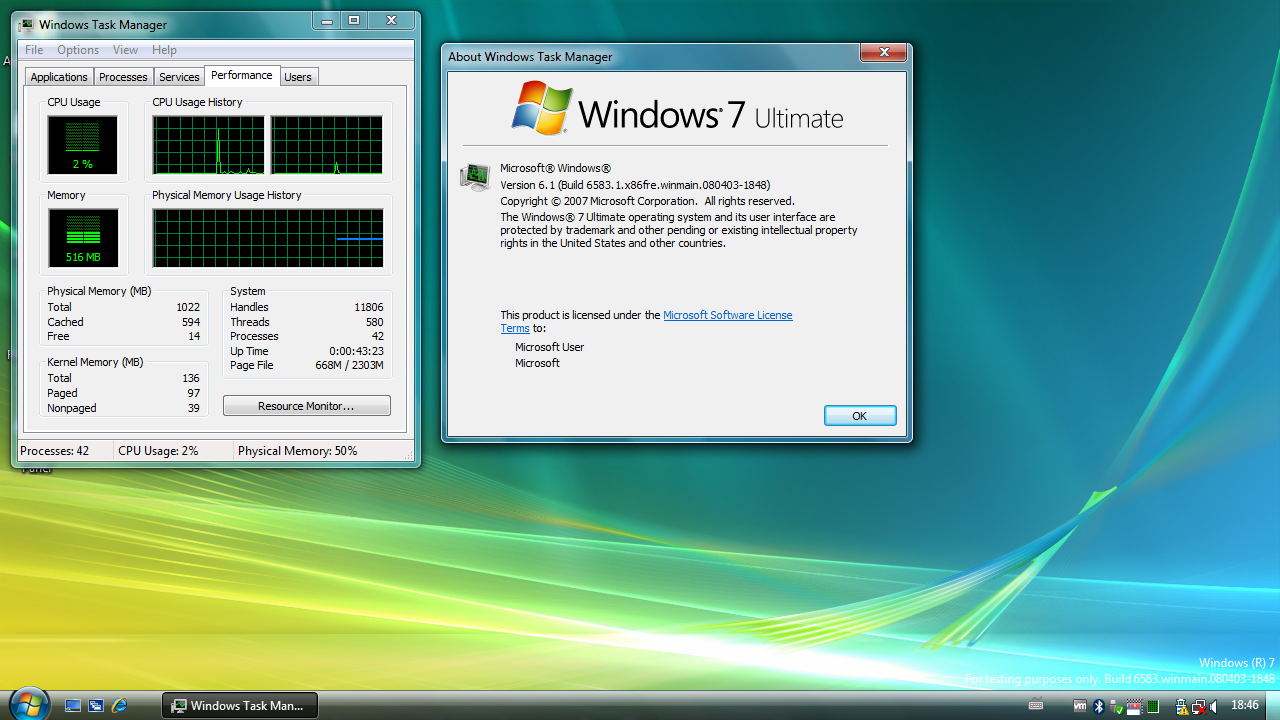Click the Show Desktop quick launch icon

coord(73,705)
